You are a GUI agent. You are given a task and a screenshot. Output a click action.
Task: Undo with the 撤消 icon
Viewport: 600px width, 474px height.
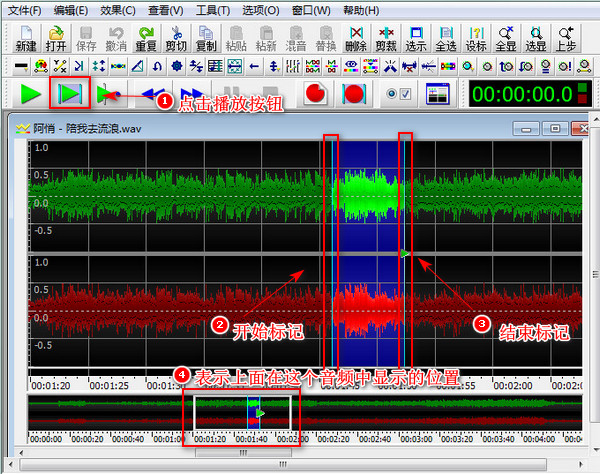(x=116, y=38)
